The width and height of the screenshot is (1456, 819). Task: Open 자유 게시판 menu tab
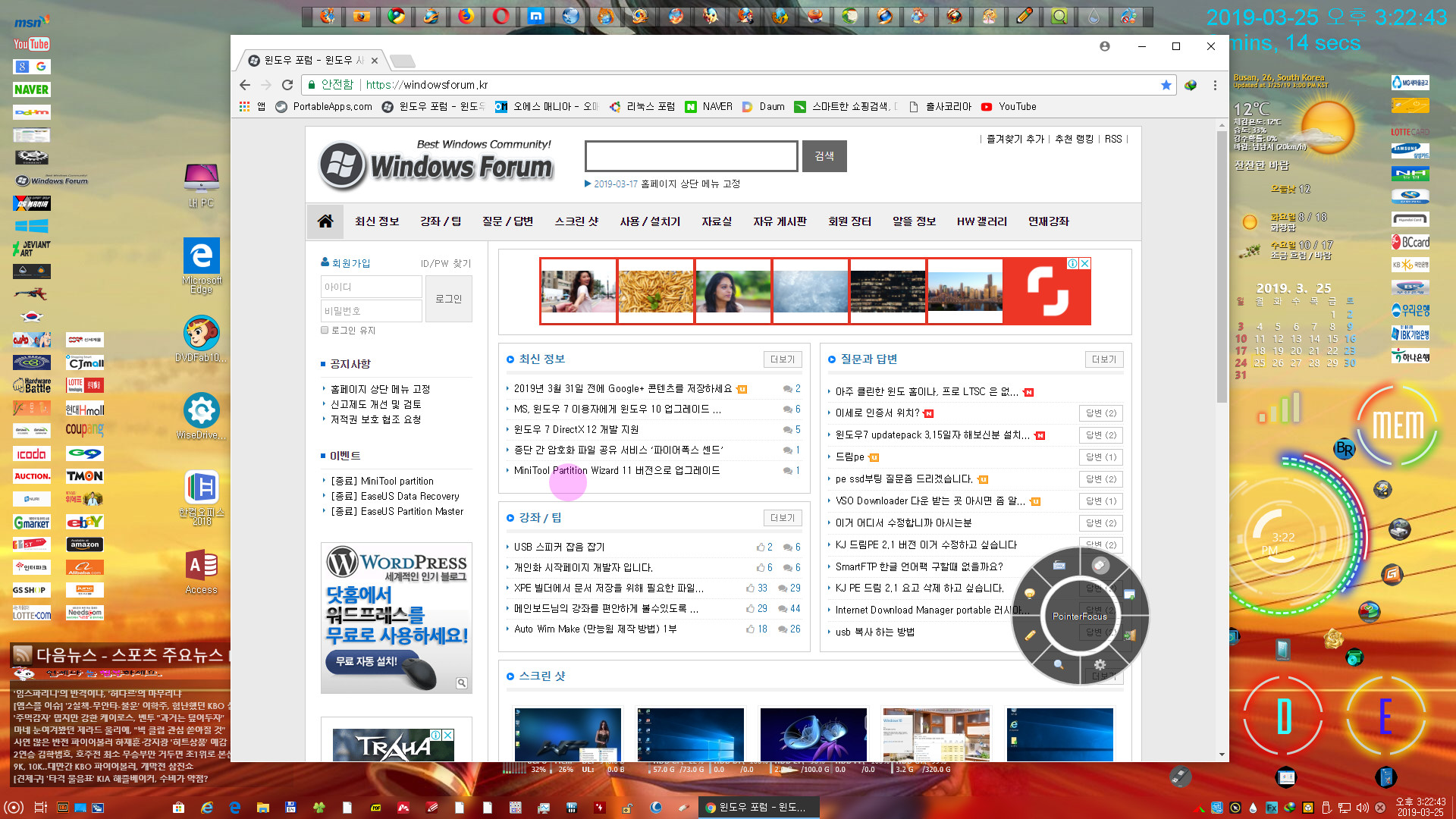(780, 221)
